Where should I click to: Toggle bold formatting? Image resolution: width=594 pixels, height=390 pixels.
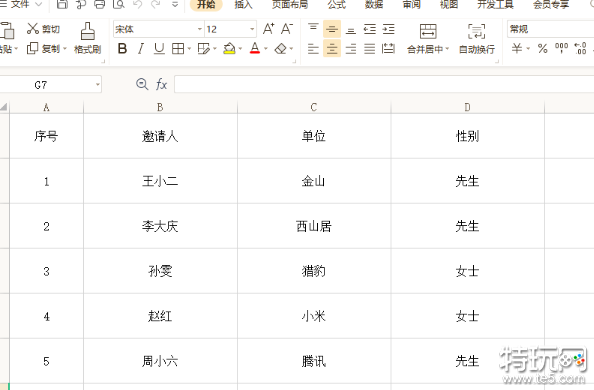[122, 49]
